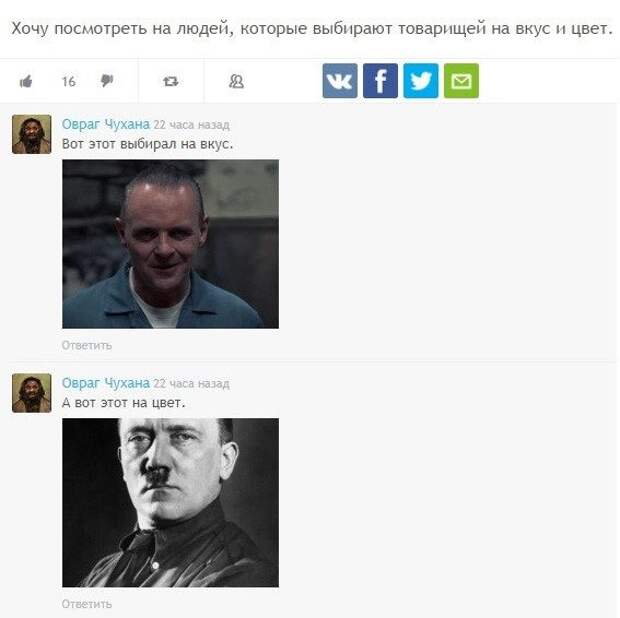Open color photo attached to first comment
The width and height of the screenshot is (620, 618).
click(x=170, y=244)
